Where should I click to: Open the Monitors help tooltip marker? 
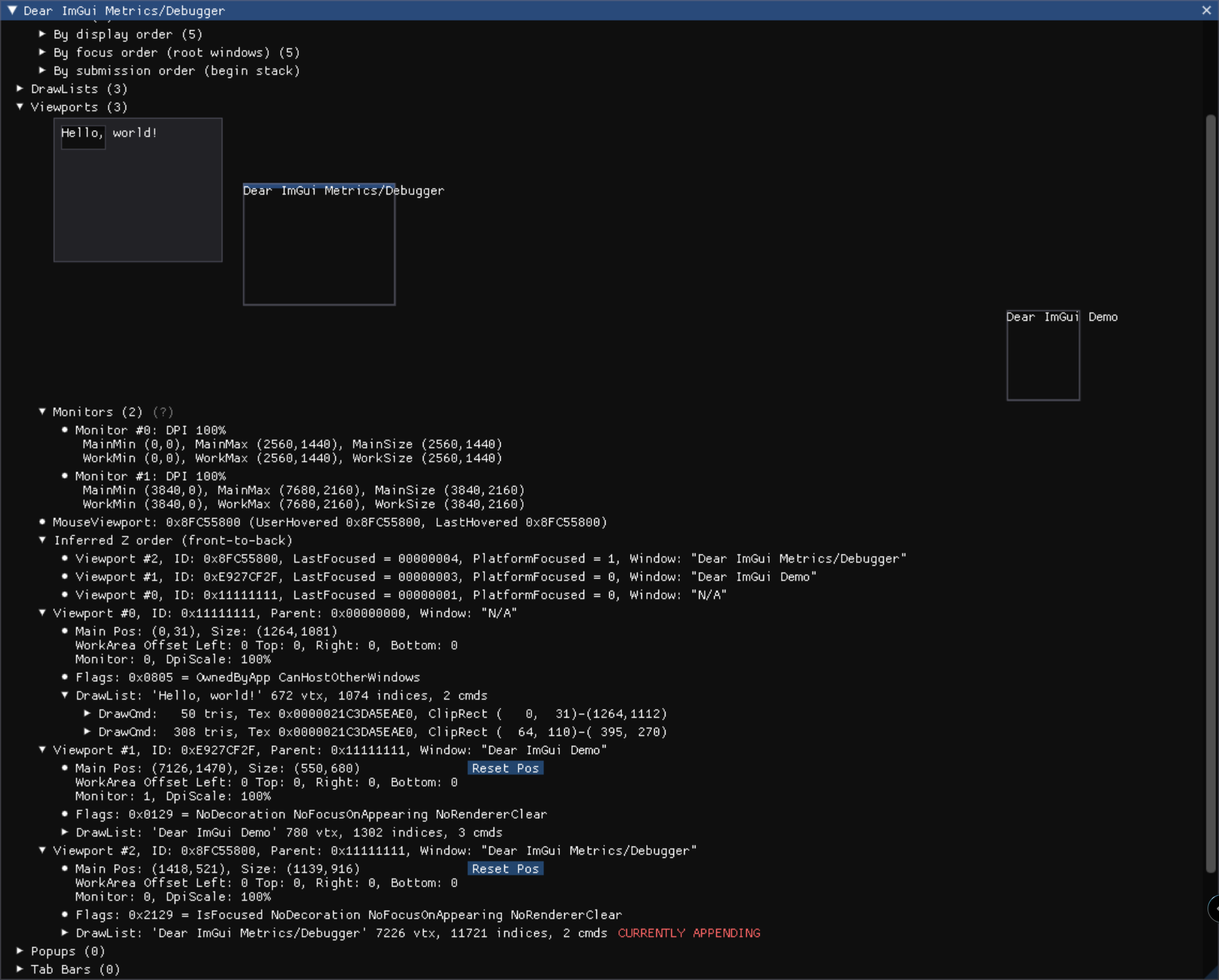[x=163, y=412]
